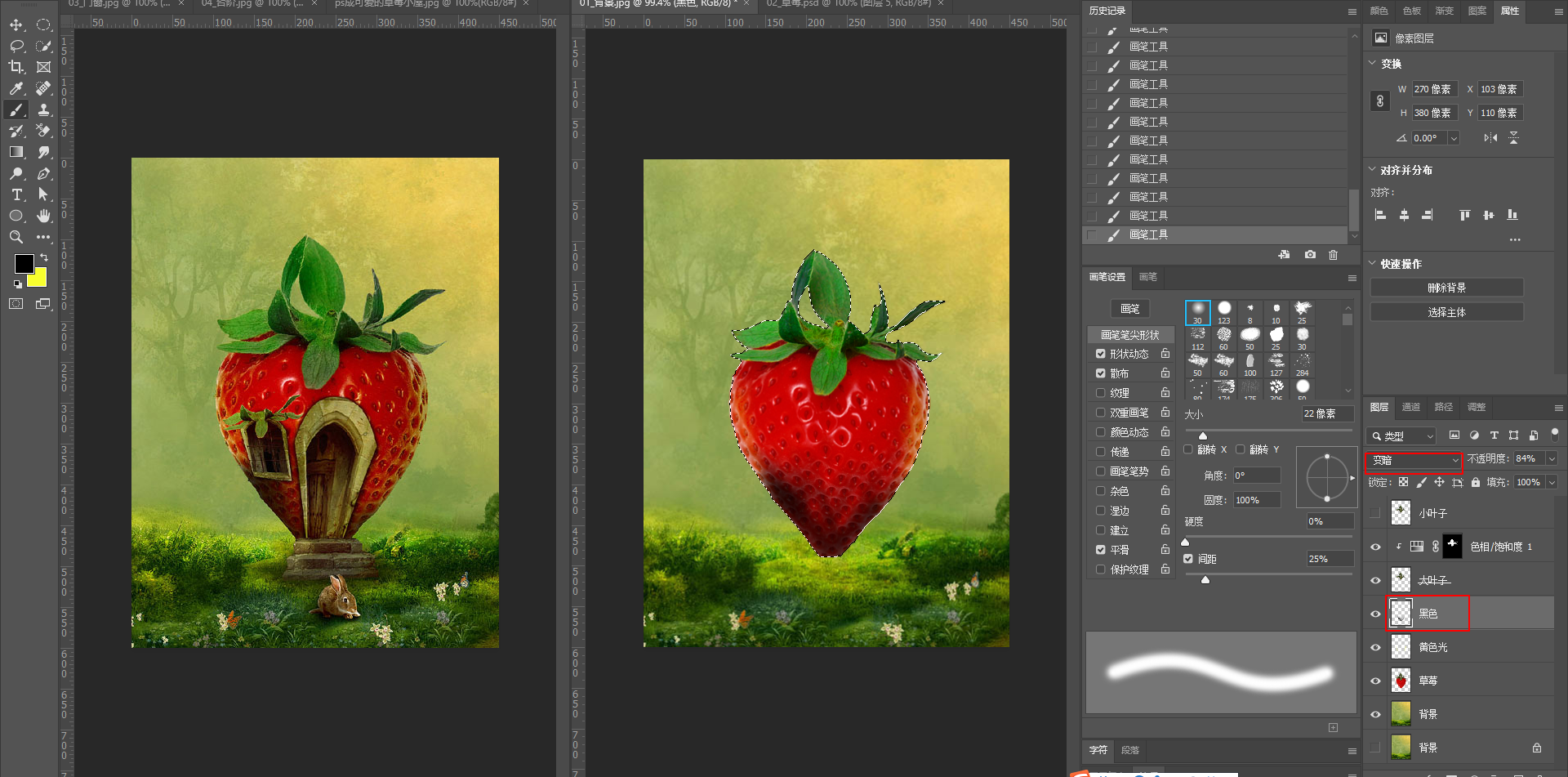This screenshot has width=1568, height=777.
Task: Select the Pen tool
Action: (x=44, y=173)
